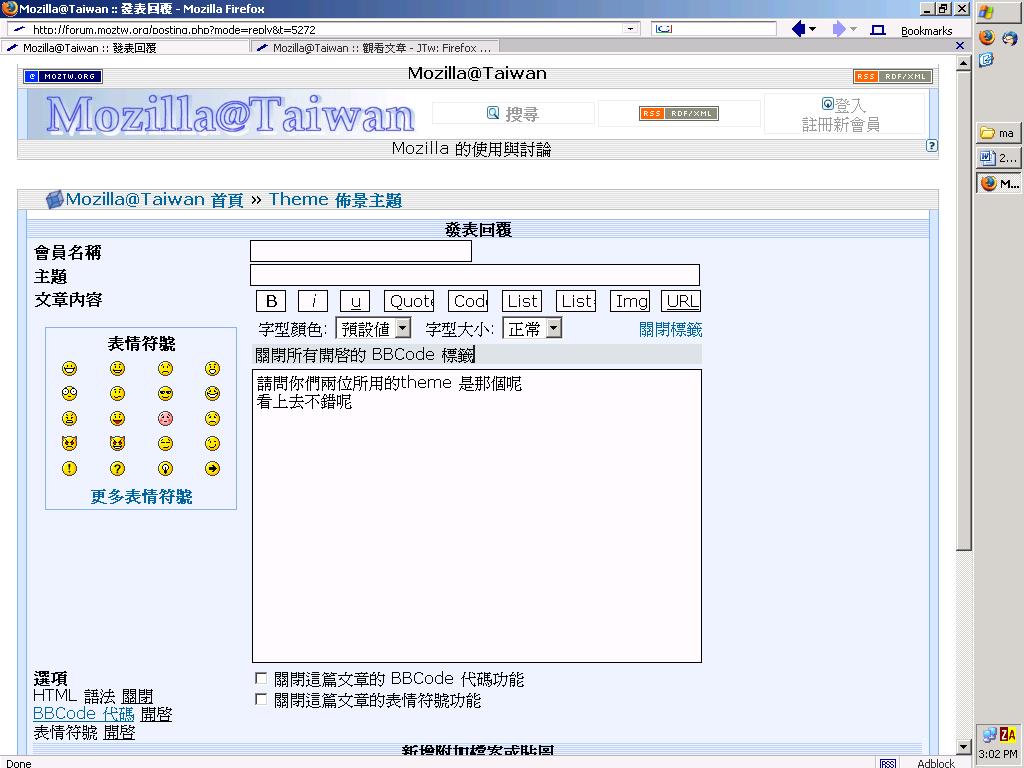Open the Back button history dropdown
The height and width of the screenshot is (768, 1024).
[x=812, y=29]
